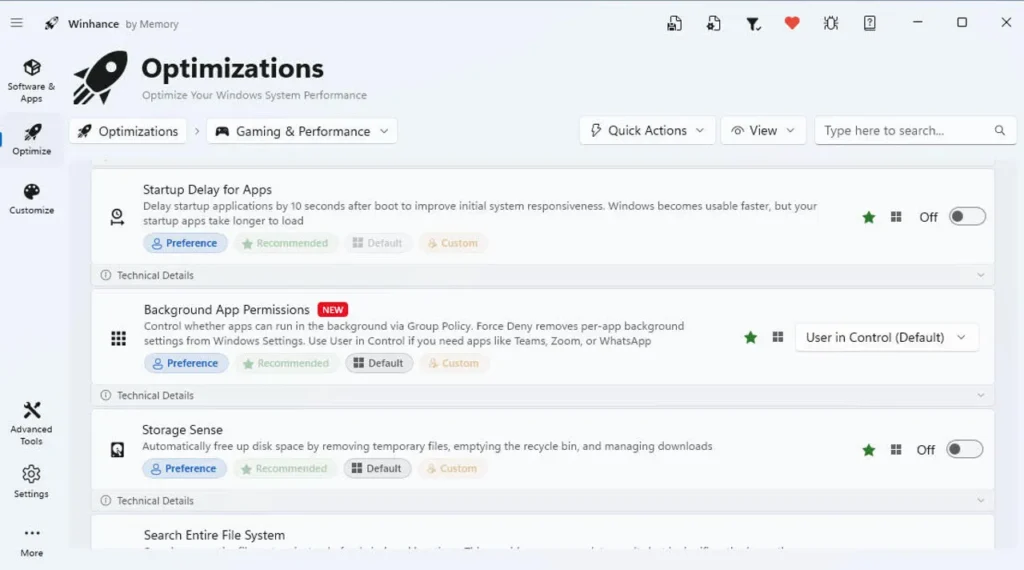Open the Customize section in sidebar
Viewport: 1024px width, 570px height.
click(x=32, y=199)
